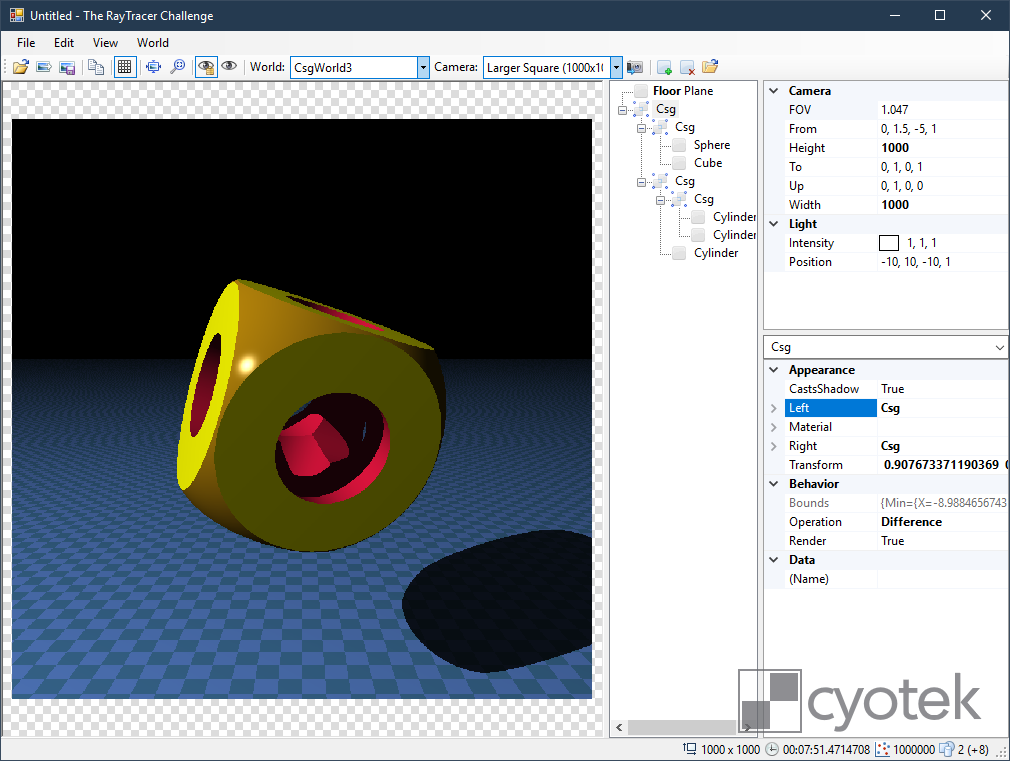Copy the render to the clipboard
Screen dimensions: 1010x761
94,67
